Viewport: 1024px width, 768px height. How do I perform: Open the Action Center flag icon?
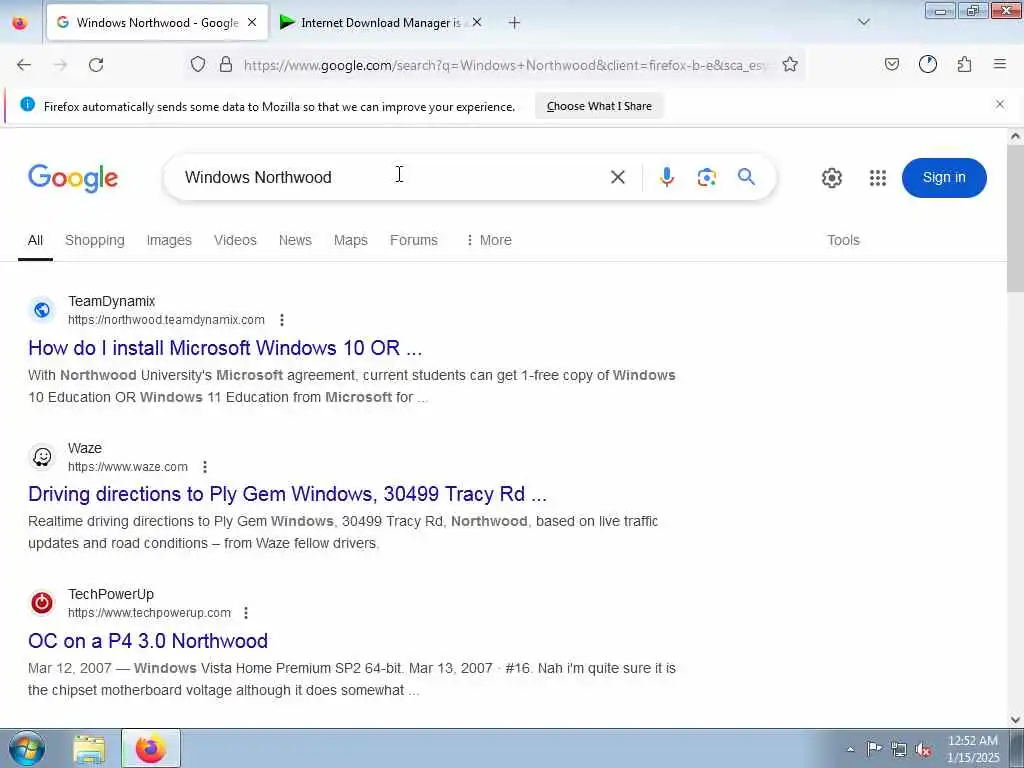874,749
